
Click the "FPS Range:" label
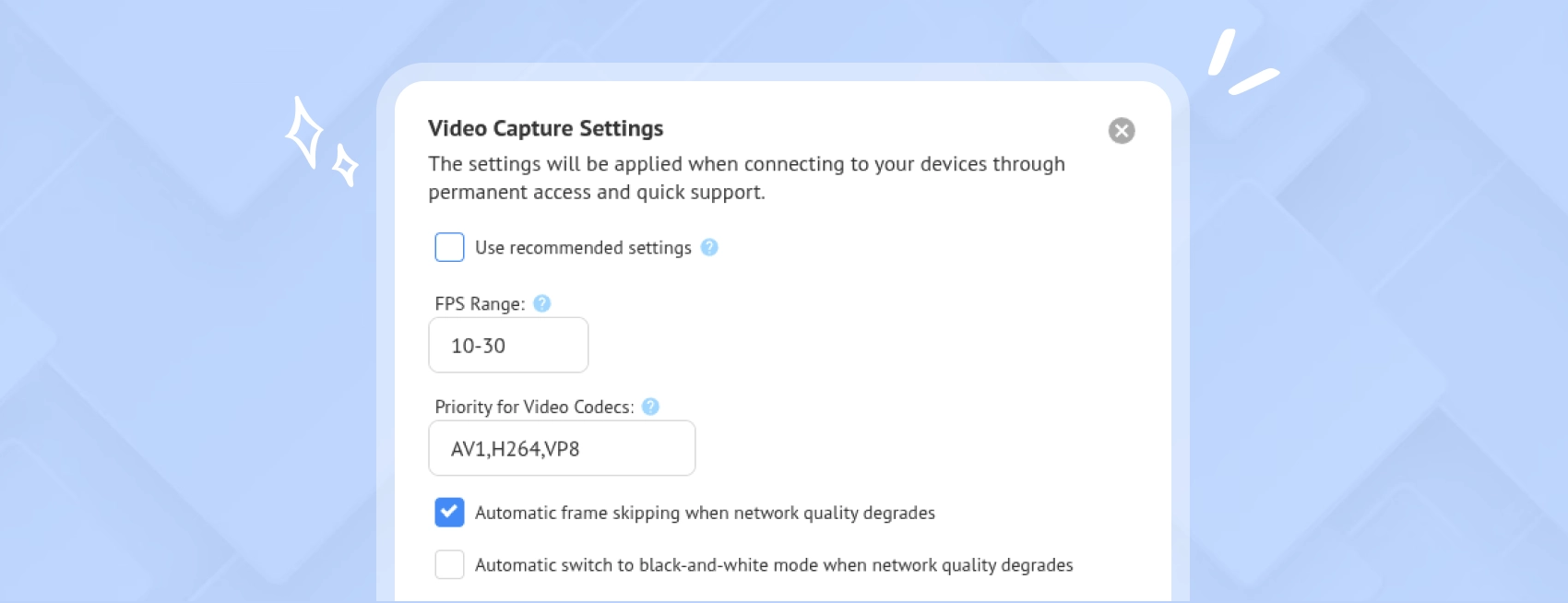(x=480, y=304)
